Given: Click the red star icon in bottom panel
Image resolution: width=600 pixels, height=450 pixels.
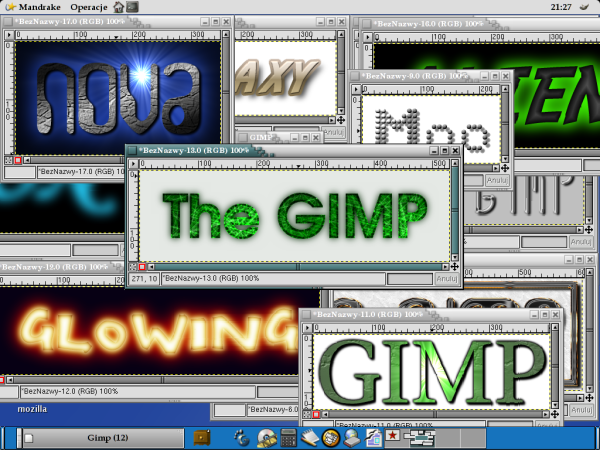Looking at the screenshot, I should point(392,436).
